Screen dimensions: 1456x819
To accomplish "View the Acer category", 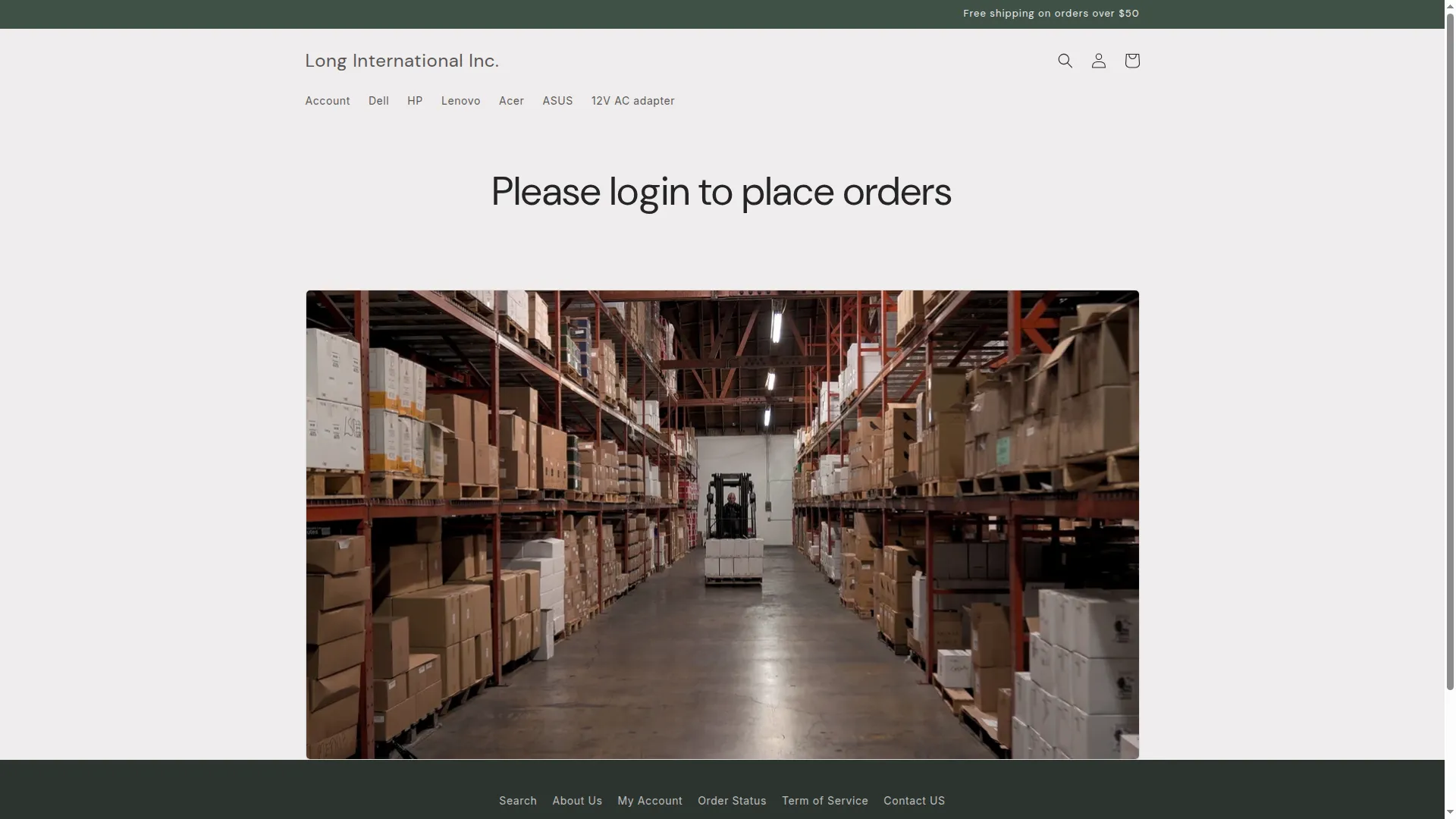I will [x=511, y=101].
